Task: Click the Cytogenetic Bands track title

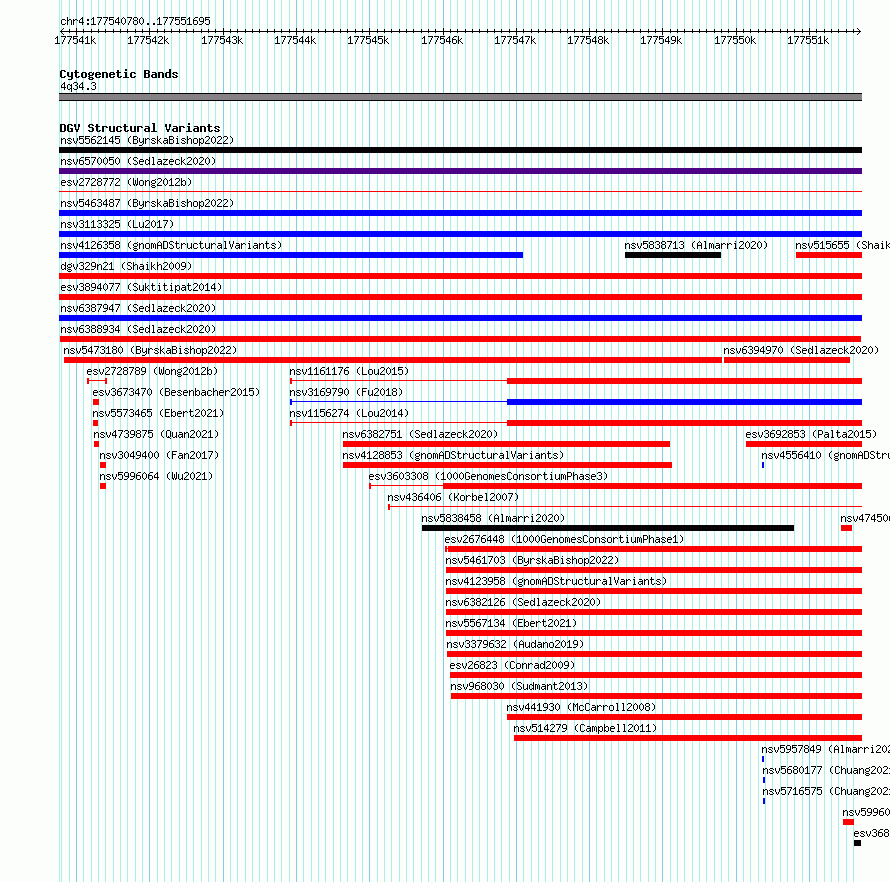Action: pyautogui.click(x=119, y=74)
